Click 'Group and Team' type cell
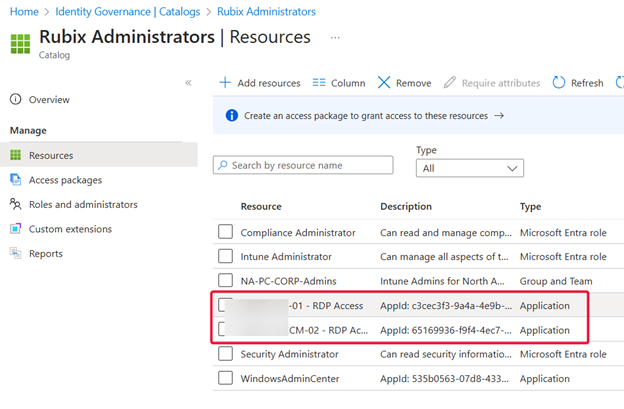624x409 pixels. (x=556, y=281)
